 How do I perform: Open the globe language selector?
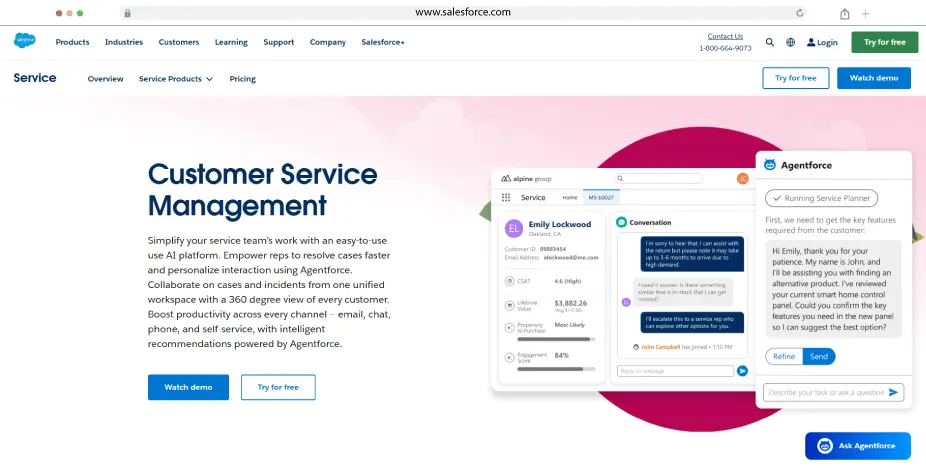pyautogui.click(x=790, y=43)
